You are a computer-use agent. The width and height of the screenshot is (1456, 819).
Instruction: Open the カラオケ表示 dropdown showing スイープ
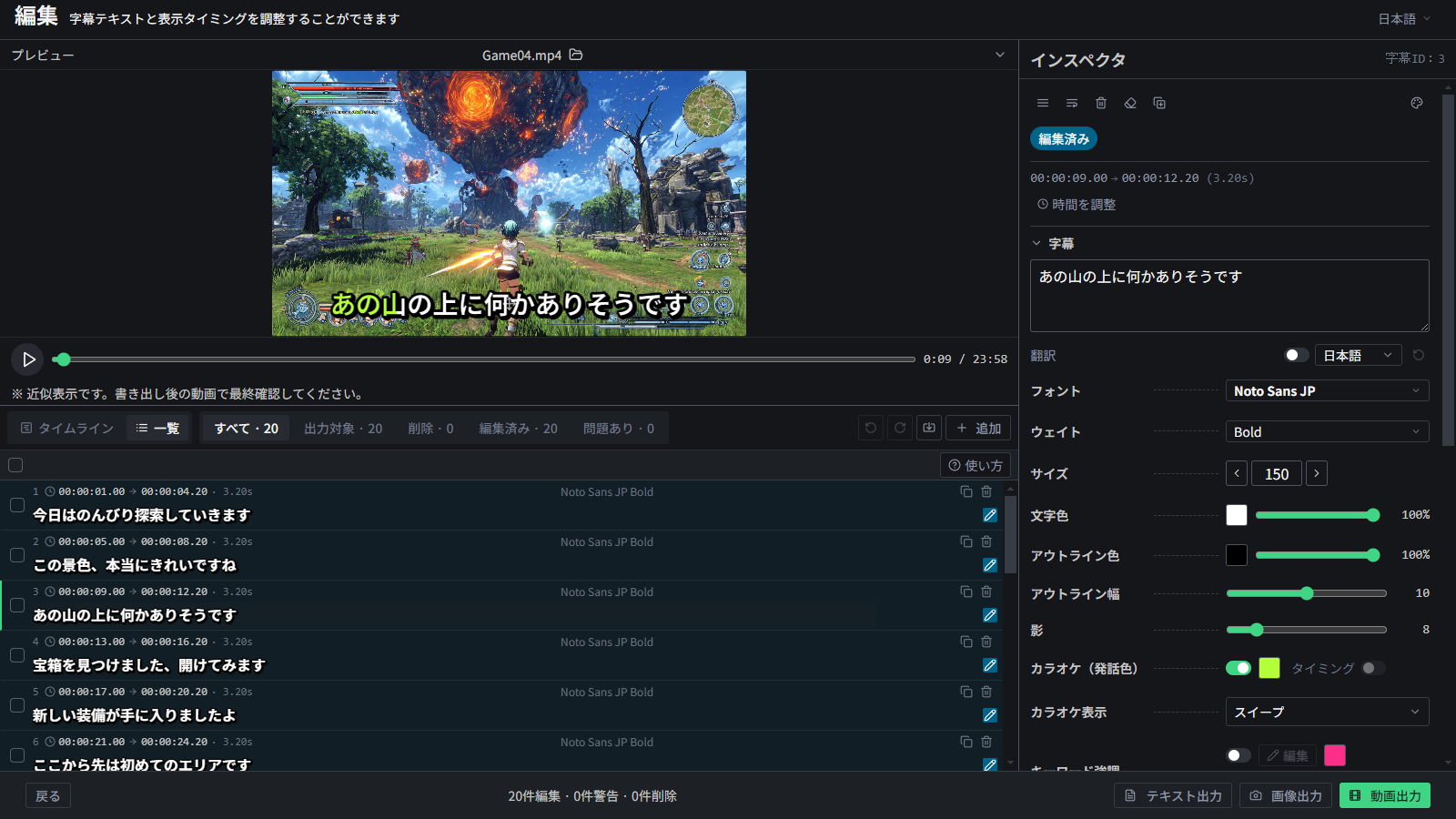click(1327, 712)
